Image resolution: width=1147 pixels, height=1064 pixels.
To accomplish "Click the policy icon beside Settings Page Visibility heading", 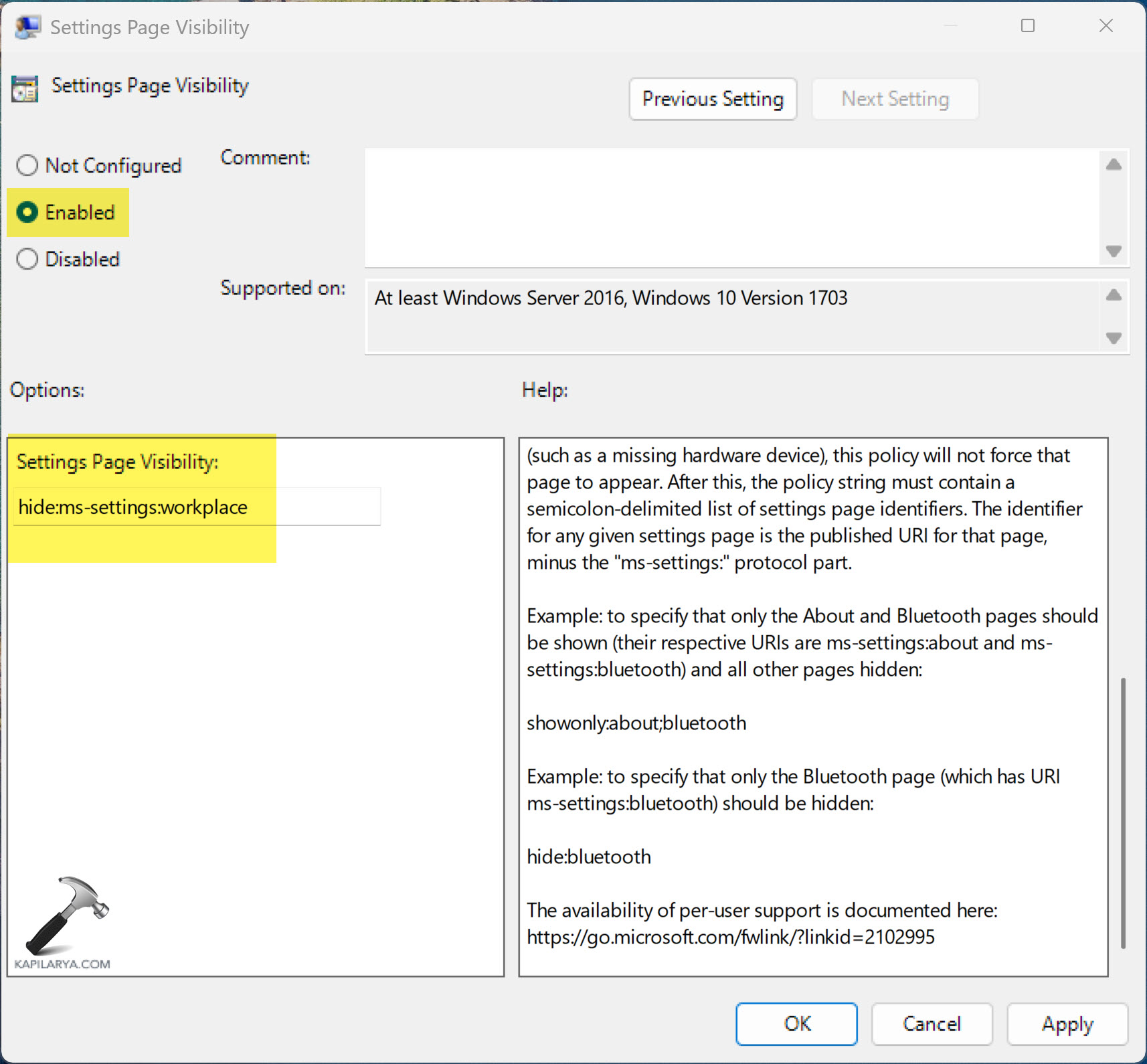I will click(x=25, y=87).
